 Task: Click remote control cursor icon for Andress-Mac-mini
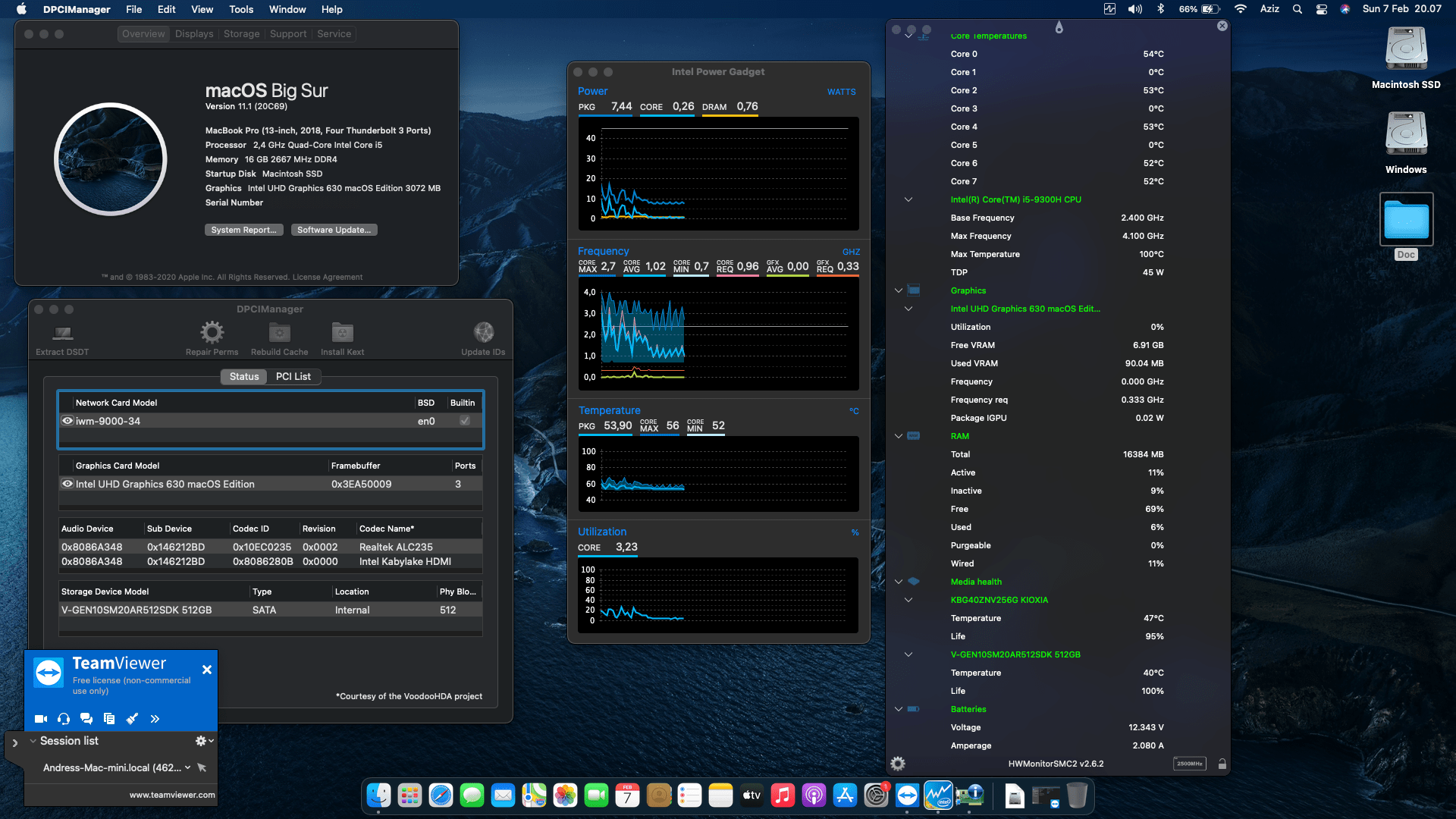click(202, 767)
